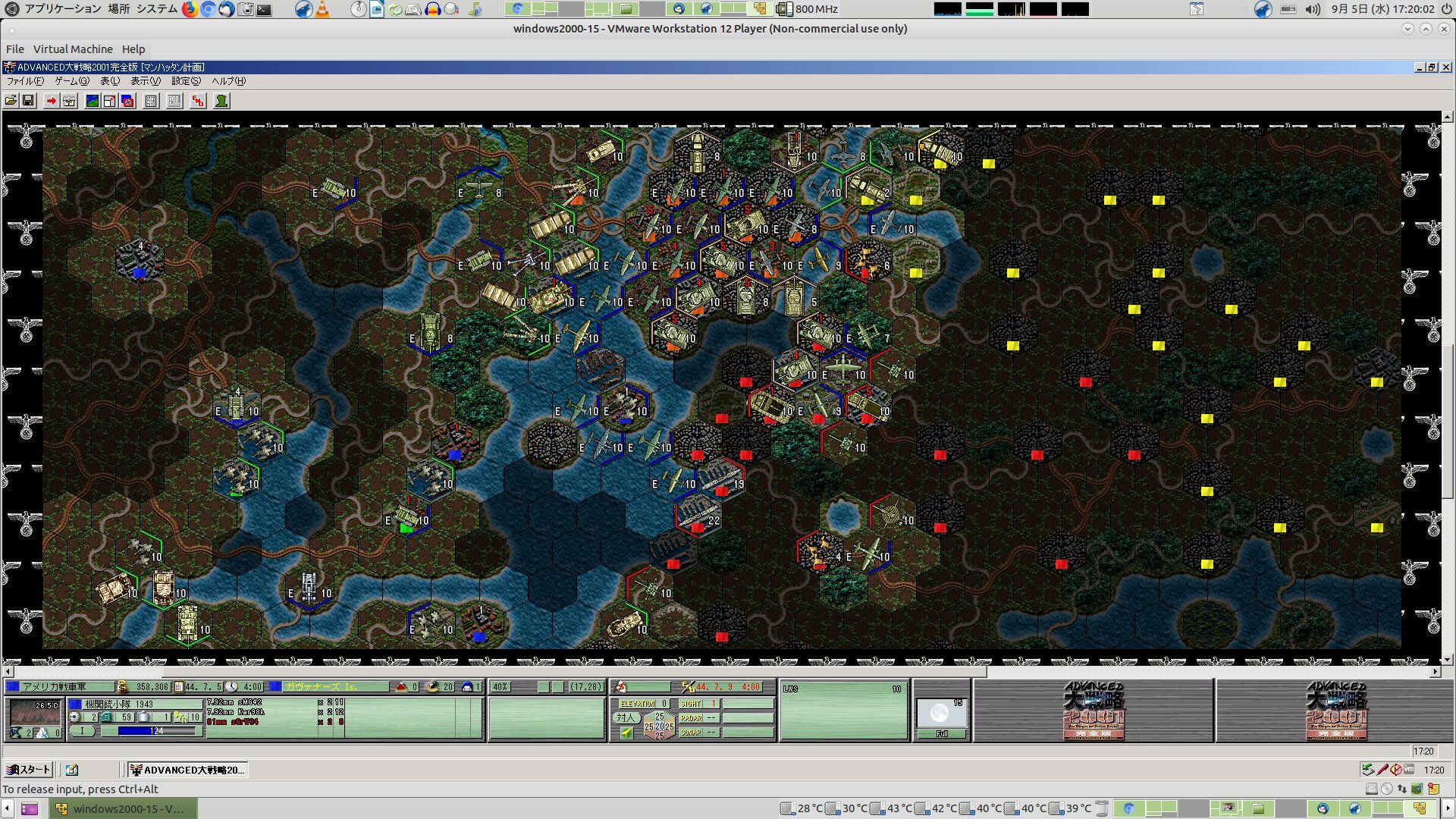The image size is (1456, 819).
Task: Click the 機関銃小隊 1943 unit name
Action: pos(118,704)
